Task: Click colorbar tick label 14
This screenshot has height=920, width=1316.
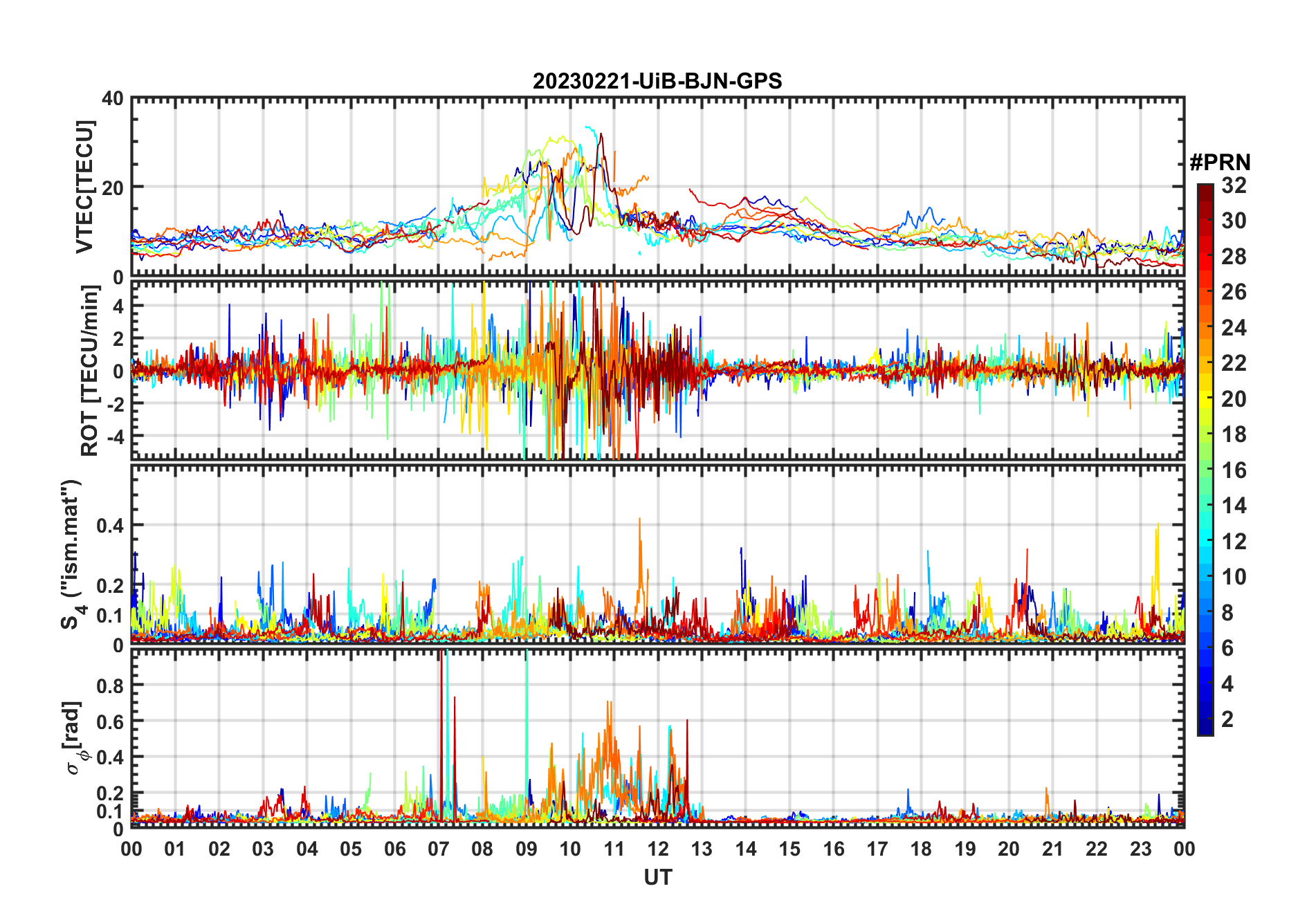Action: 1234,506
